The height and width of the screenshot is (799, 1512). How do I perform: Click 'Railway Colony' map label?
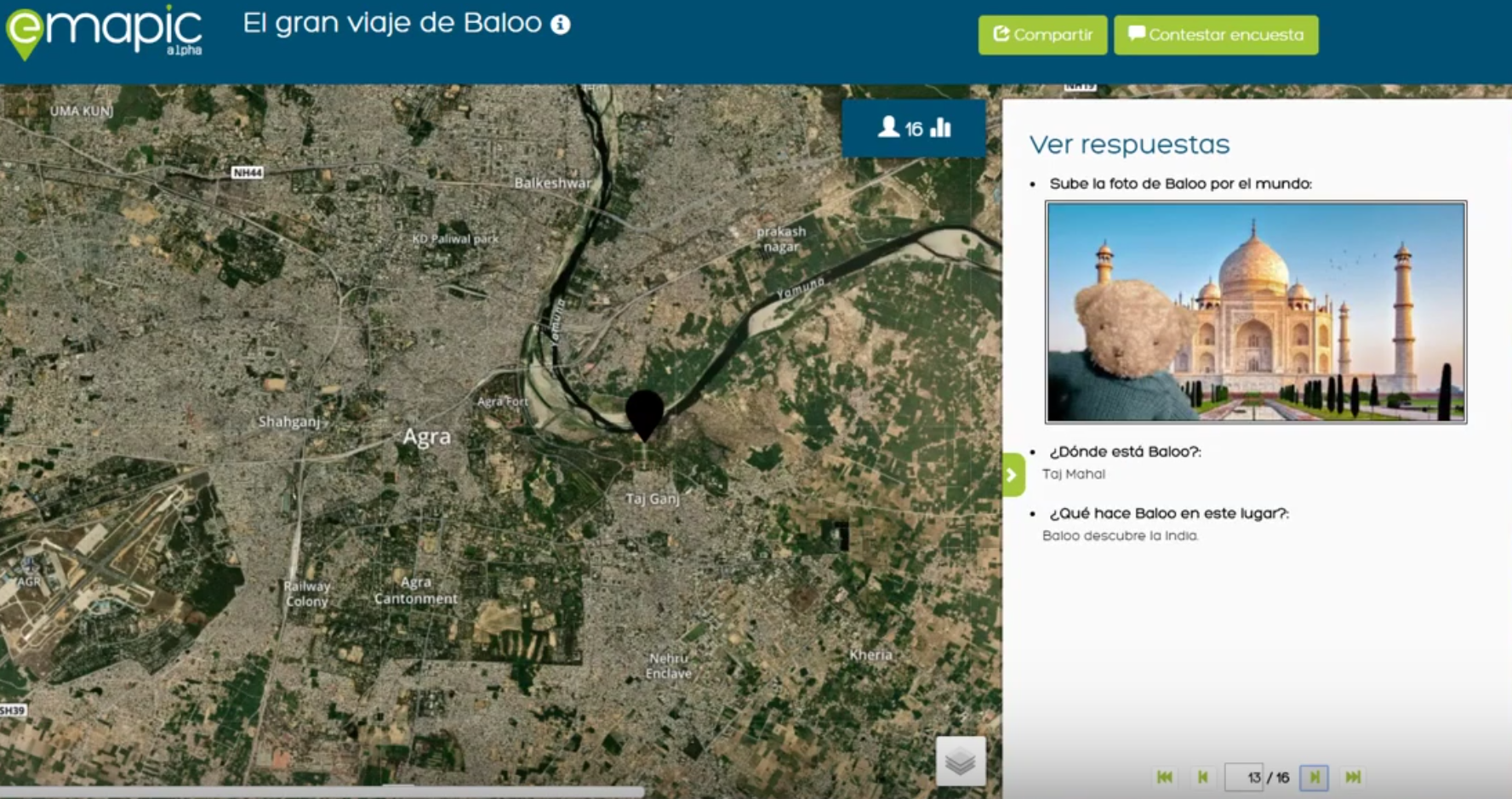point(306,594)
